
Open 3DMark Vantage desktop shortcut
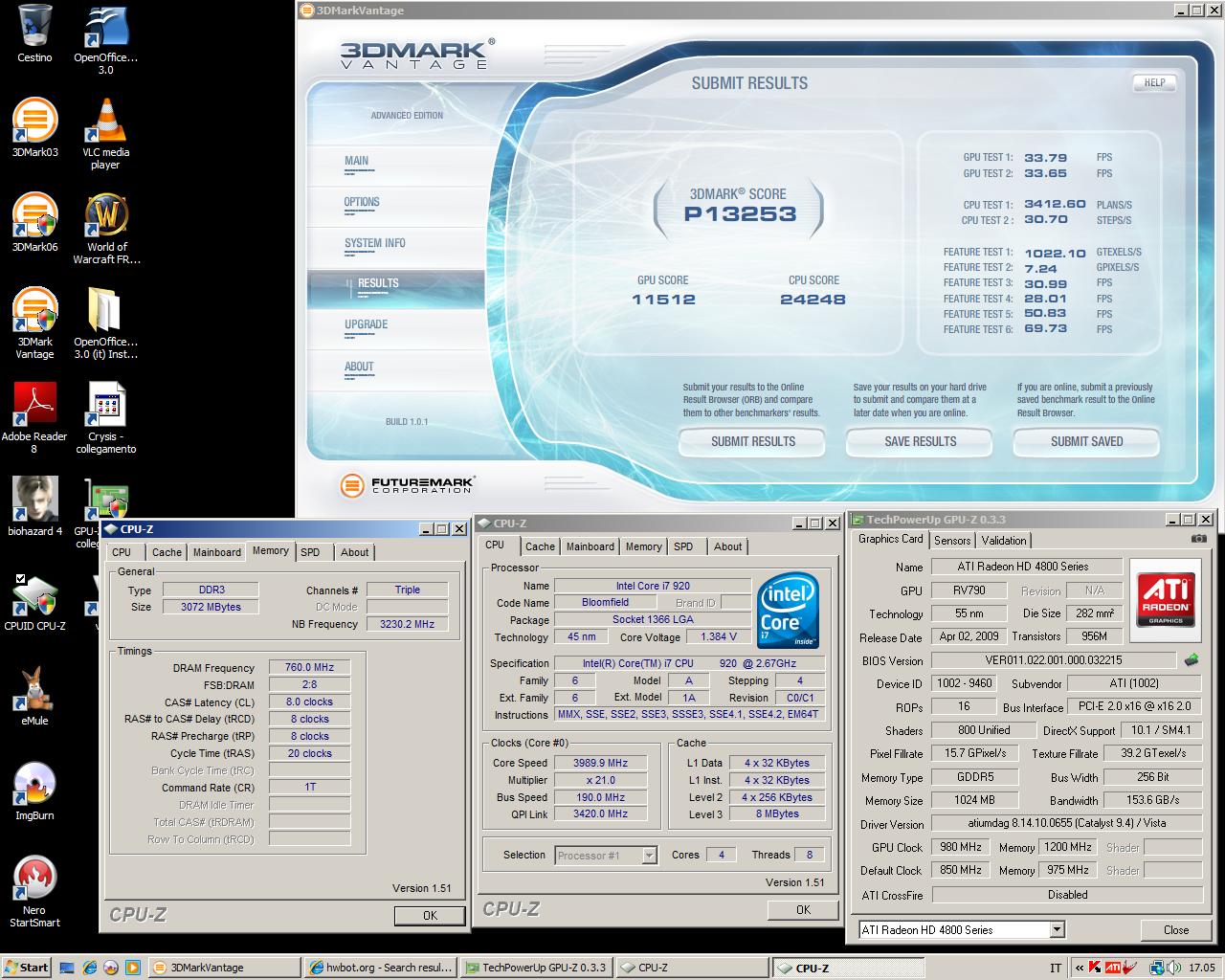(x=34, y=323)
